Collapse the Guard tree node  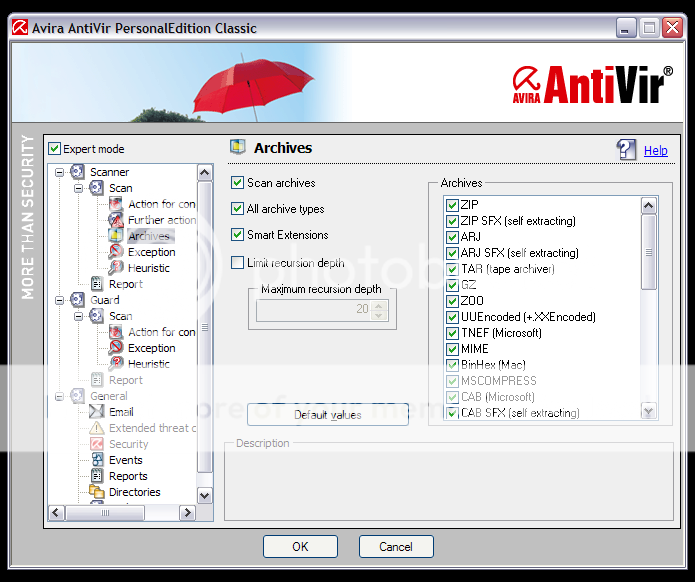(59, 300)
